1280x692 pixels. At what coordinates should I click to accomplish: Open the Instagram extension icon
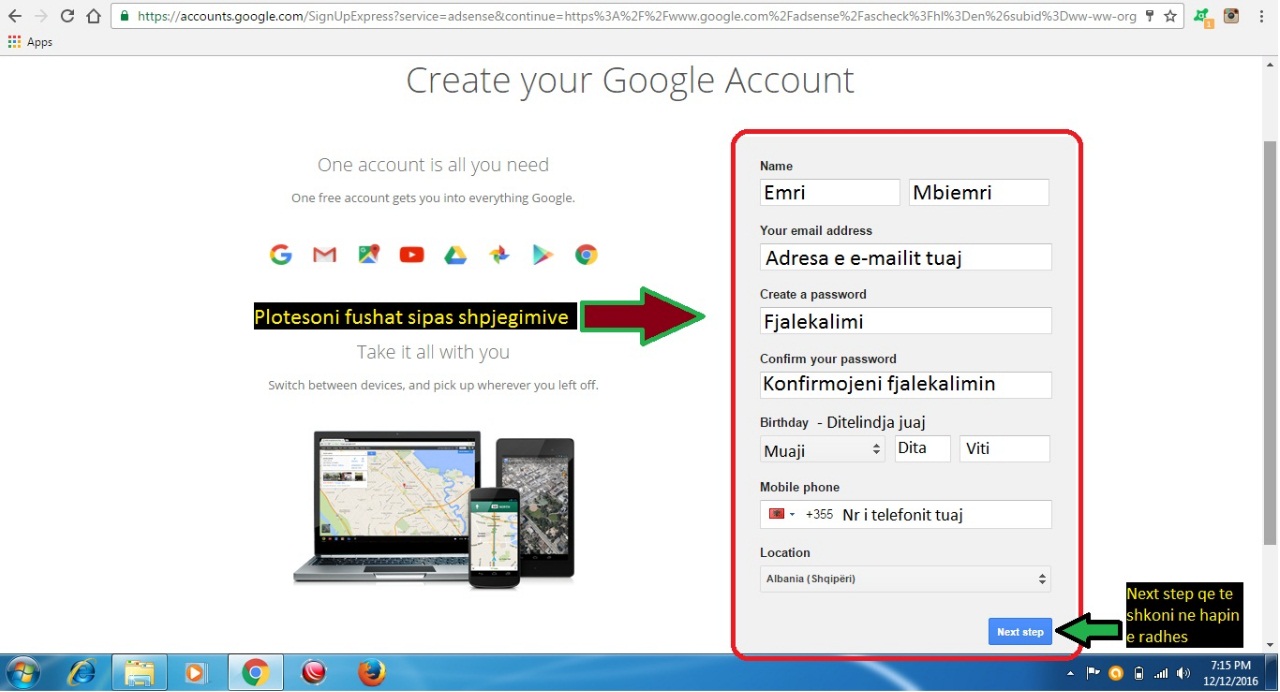[x=1232, y=16]
